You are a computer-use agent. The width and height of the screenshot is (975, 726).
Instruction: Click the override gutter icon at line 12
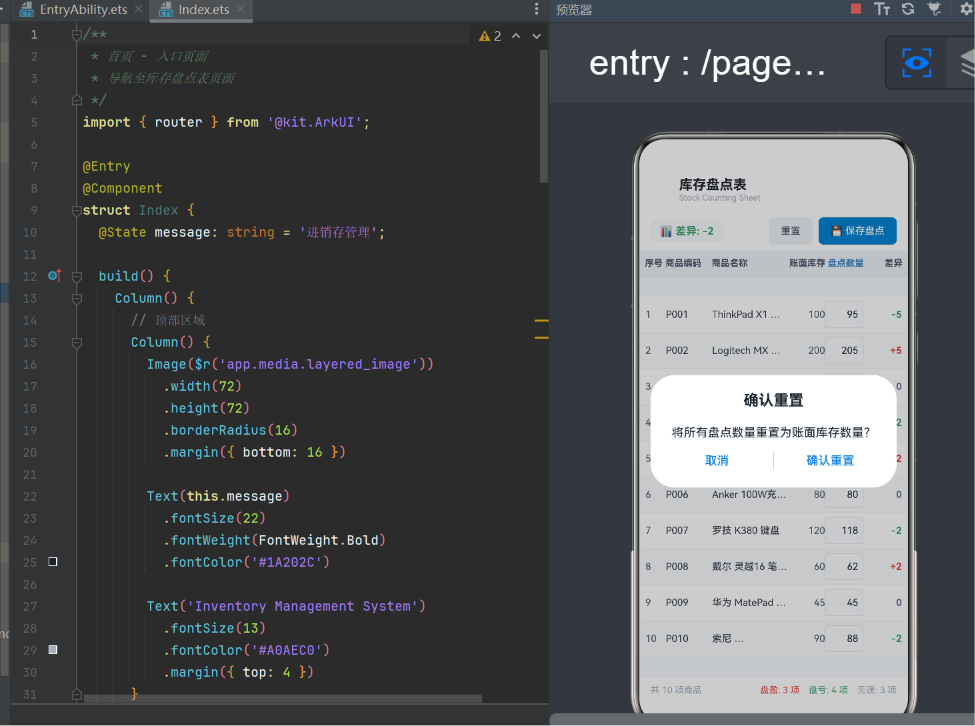point(55,275)
